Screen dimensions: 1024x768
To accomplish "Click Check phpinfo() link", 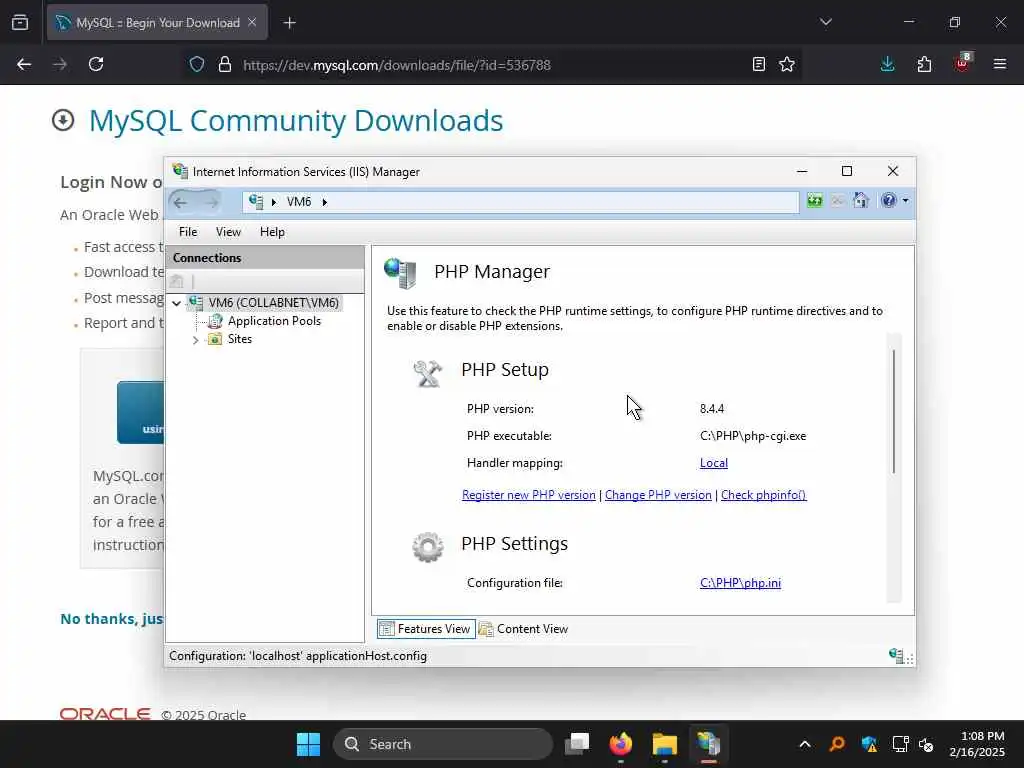I will (763, 495).
